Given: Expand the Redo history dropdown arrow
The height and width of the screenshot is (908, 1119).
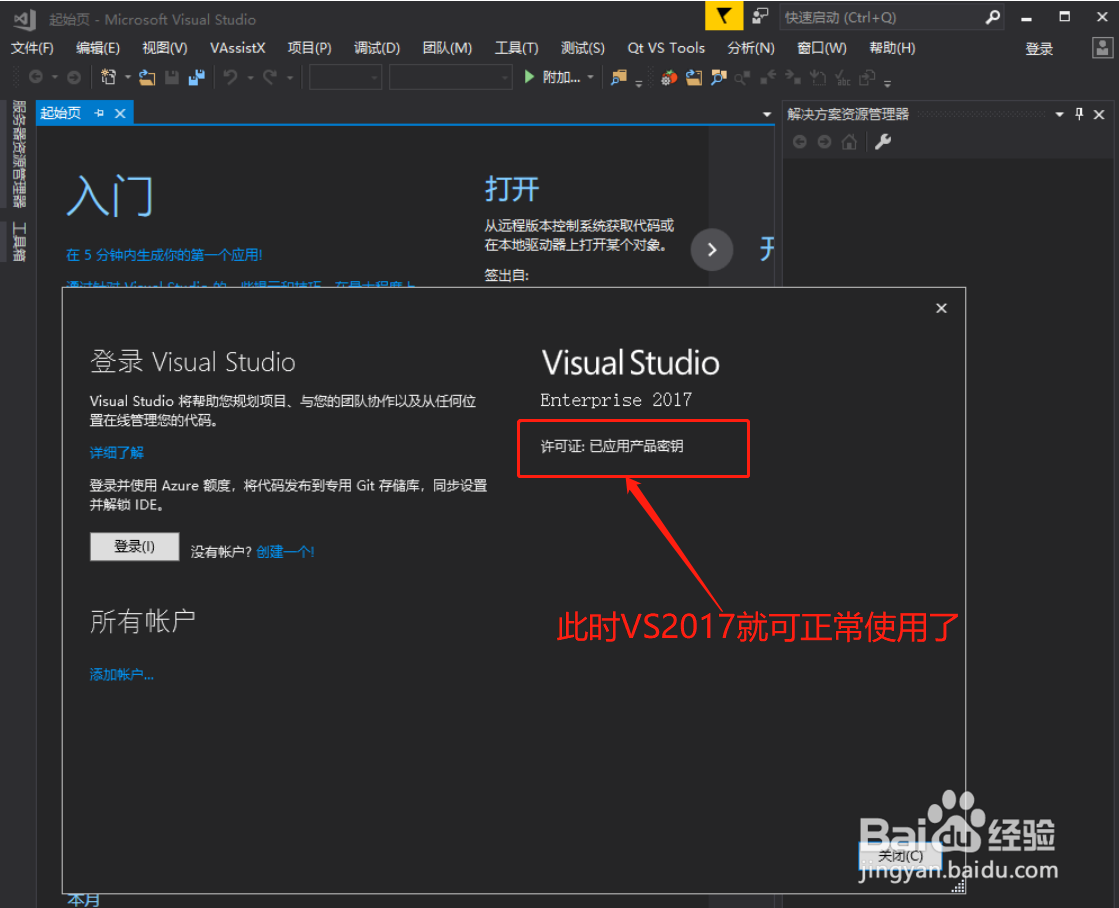Looking at the screenshot, I should pyautogui.click(x=290, y=77).
